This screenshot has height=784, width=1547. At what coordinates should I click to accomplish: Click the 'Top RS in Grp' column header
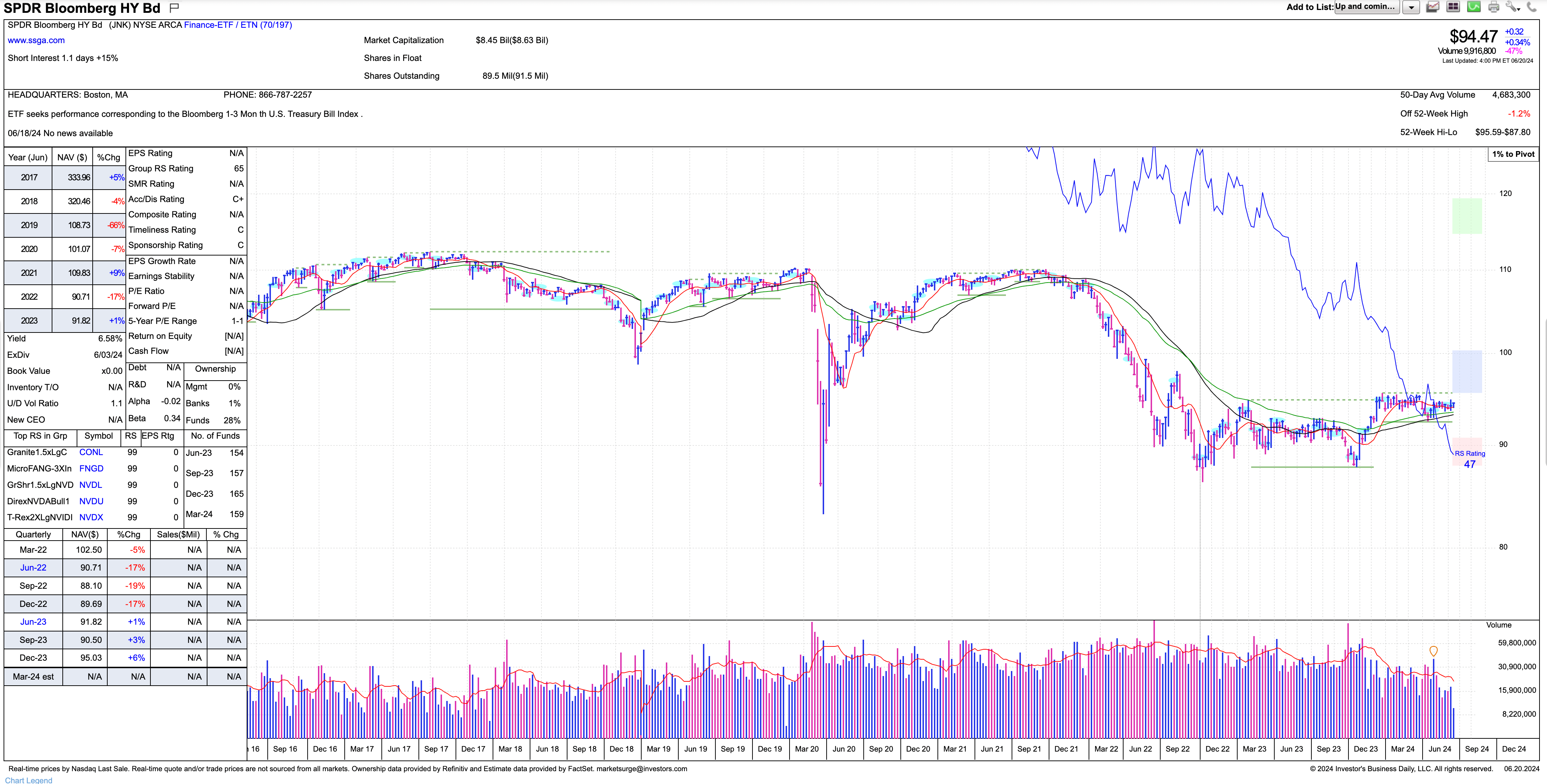tap(40, 436)
